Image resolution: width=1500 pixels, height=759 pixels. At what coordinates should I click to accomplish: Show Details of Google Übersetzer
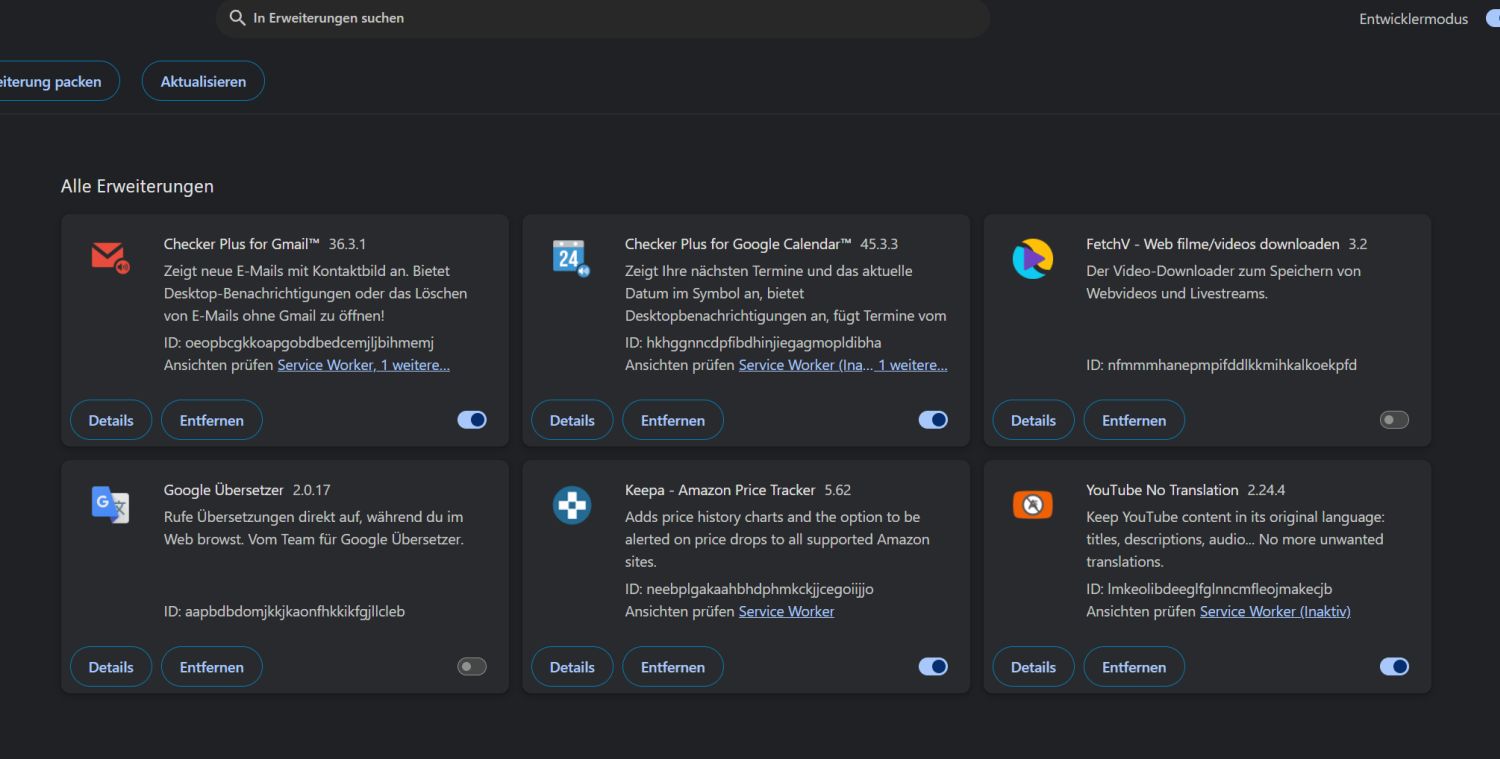(111, 667)
